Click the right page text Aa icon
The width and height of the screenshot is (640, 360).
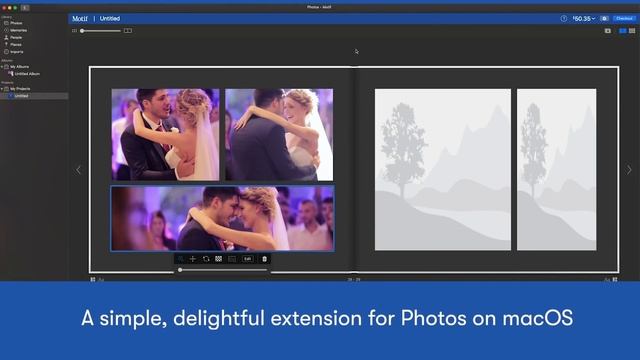pyautogui.click(x=607, y=280)
